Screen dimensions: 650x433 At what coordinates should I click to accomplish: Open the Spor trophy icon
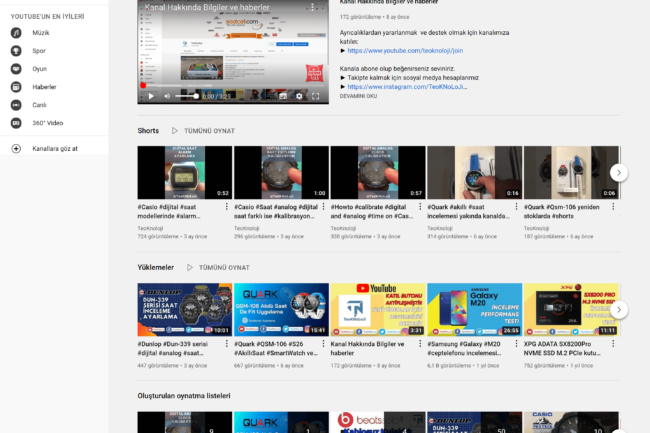(x=16, y=51)
